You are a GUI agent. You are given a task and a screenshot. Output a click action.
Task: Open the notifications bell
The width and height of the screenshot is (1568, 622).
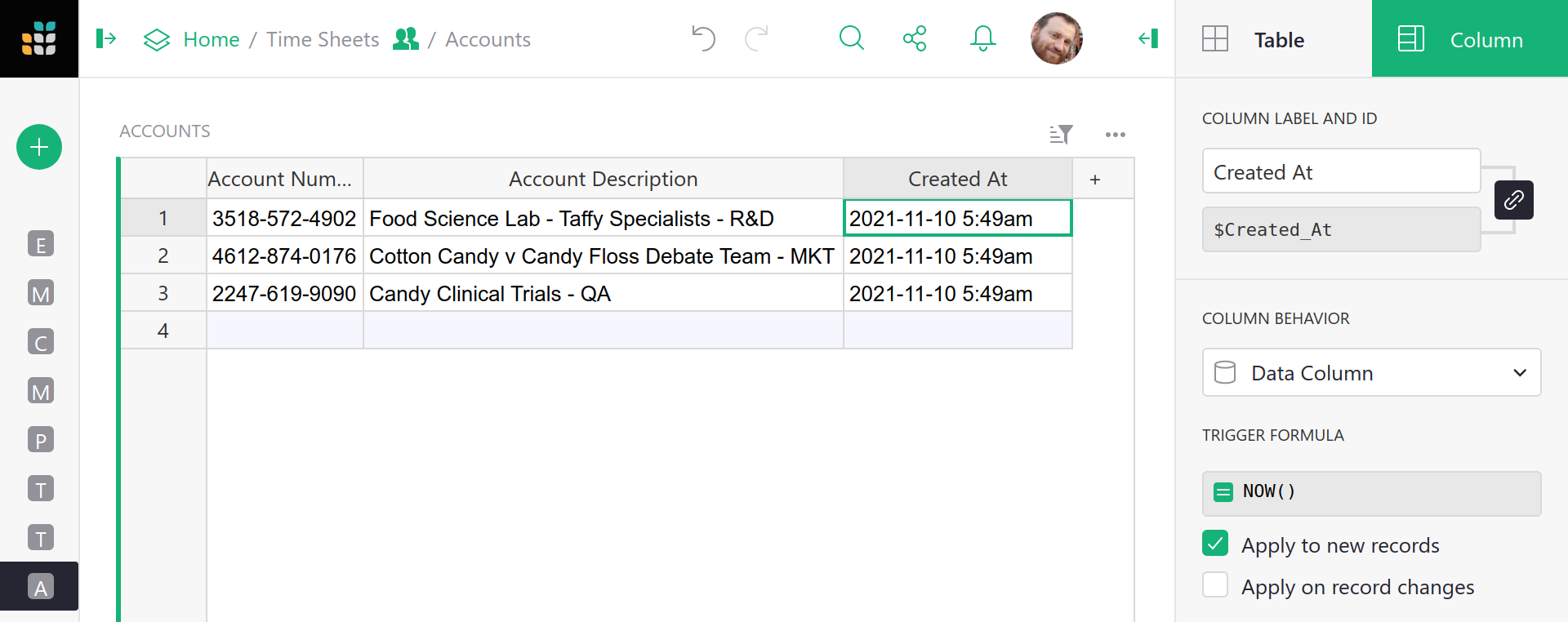pyautogui.click(x=982, y=38)
